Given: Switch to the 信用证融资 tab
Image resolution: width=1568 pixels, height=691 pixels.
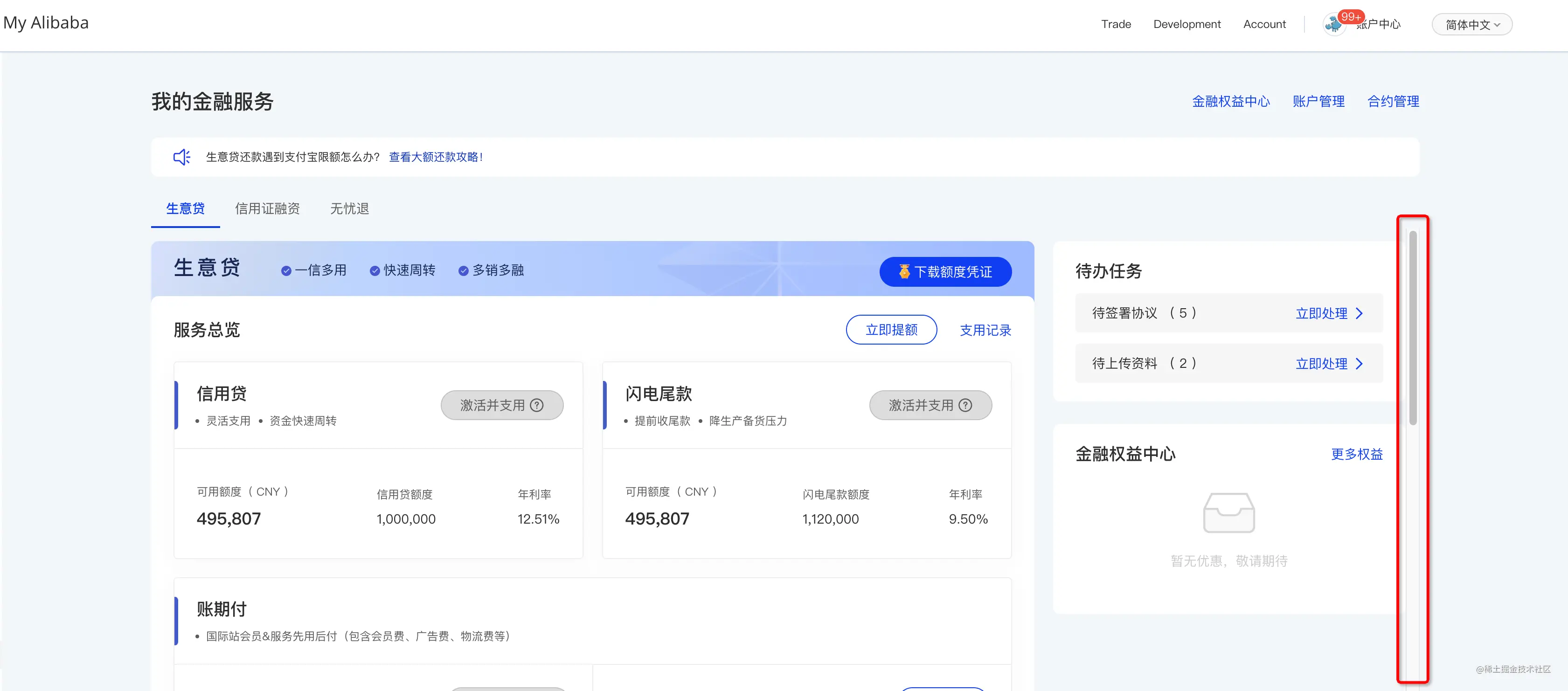Looking at the screenshot, I should [267, 208].
